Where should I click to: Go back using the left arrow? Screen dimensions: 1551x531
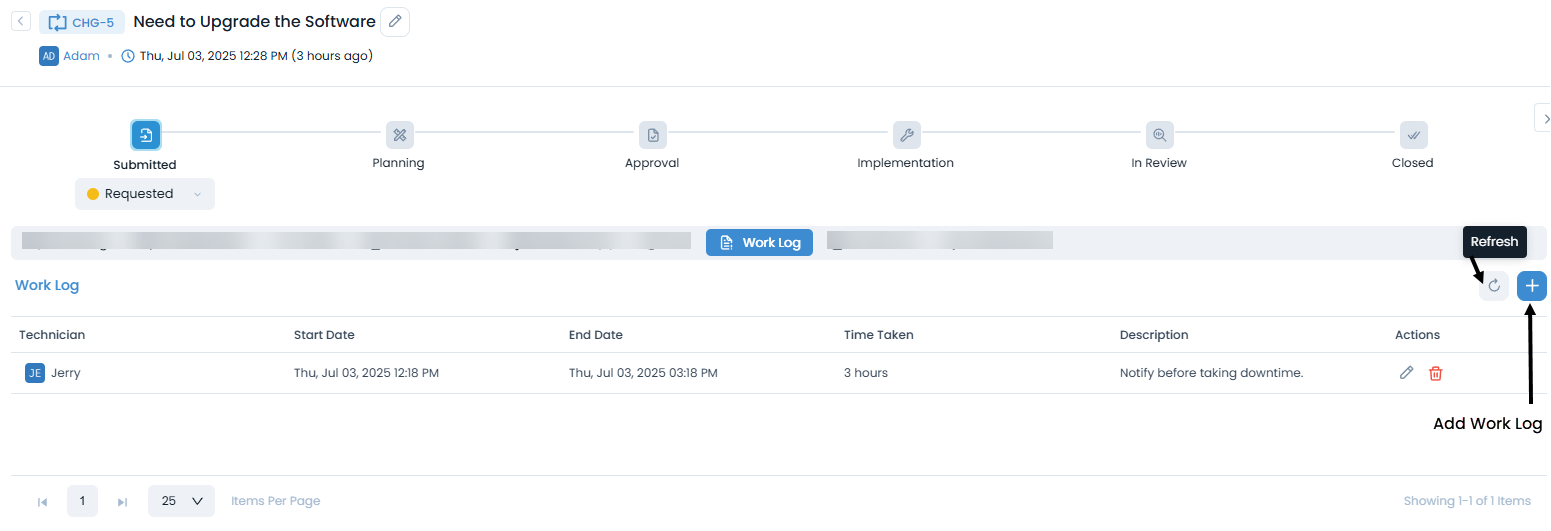click(20, 21)
